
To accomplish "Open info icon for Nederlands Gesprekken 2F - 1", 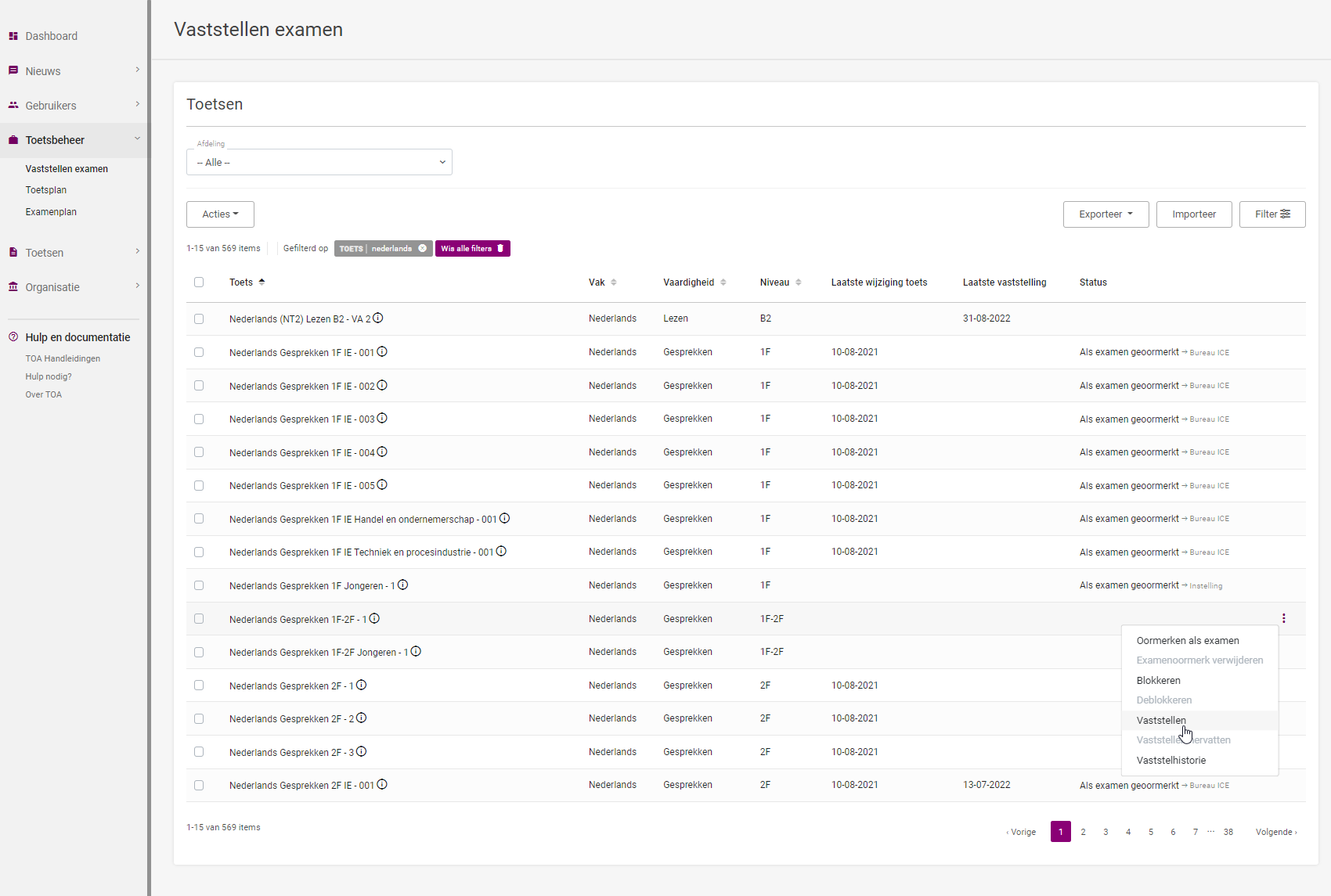I will pyautogui.click(x=361, y=685).
